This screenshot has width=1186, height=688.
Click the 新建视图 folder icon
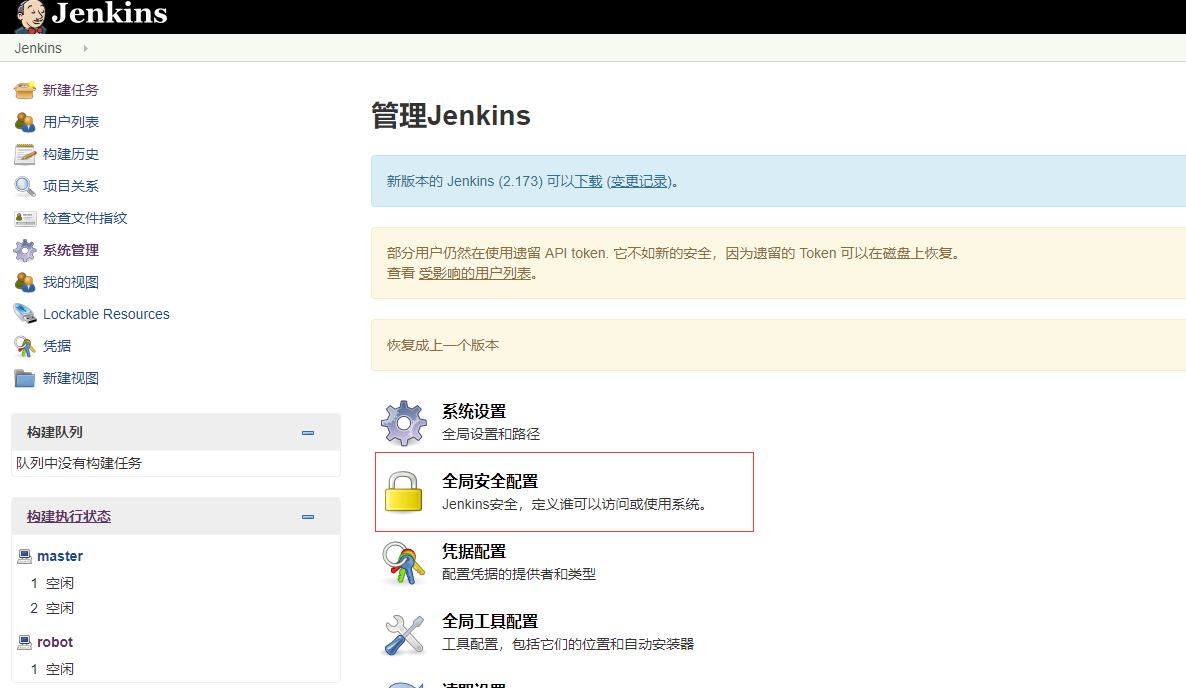pyautogui.click(x=24, y=378)
